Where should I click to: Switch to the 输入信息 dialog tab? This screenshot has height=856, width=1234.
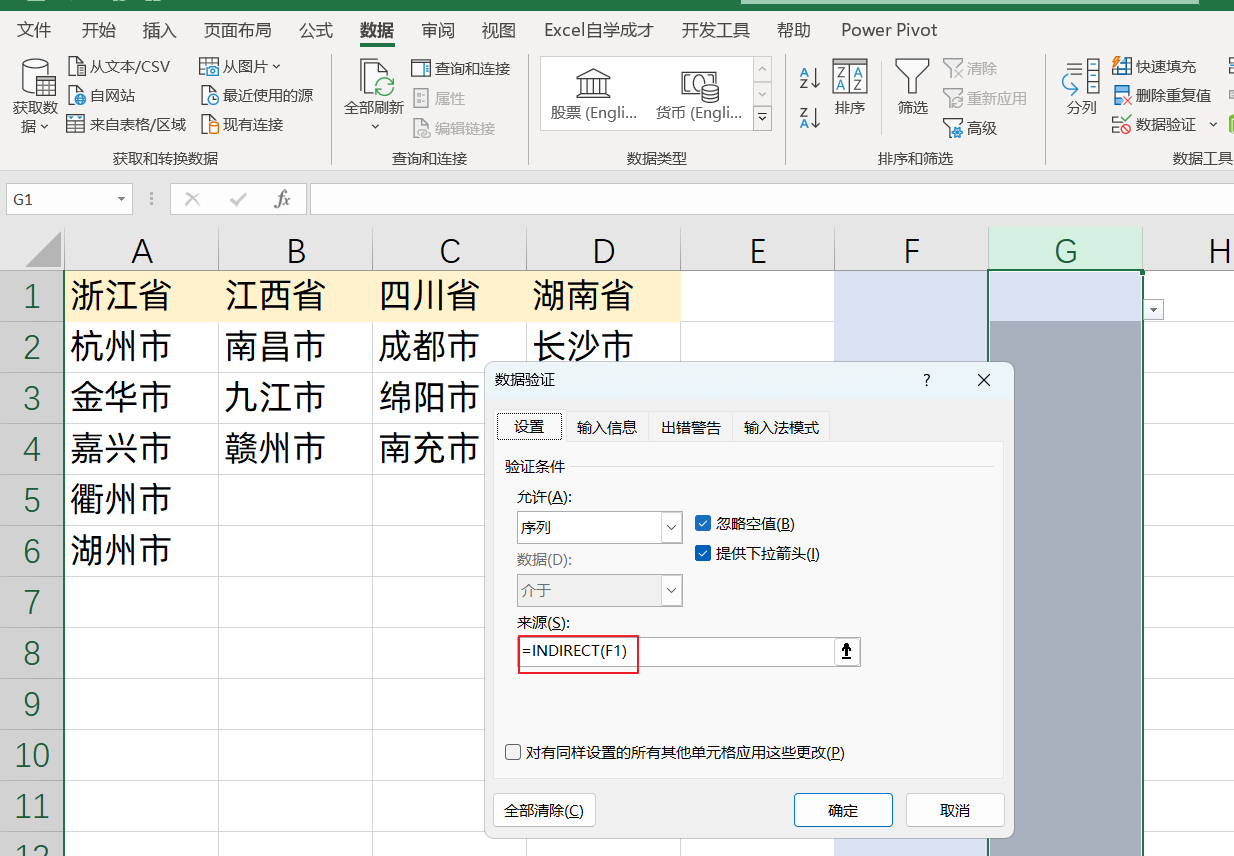pos(607,427)
